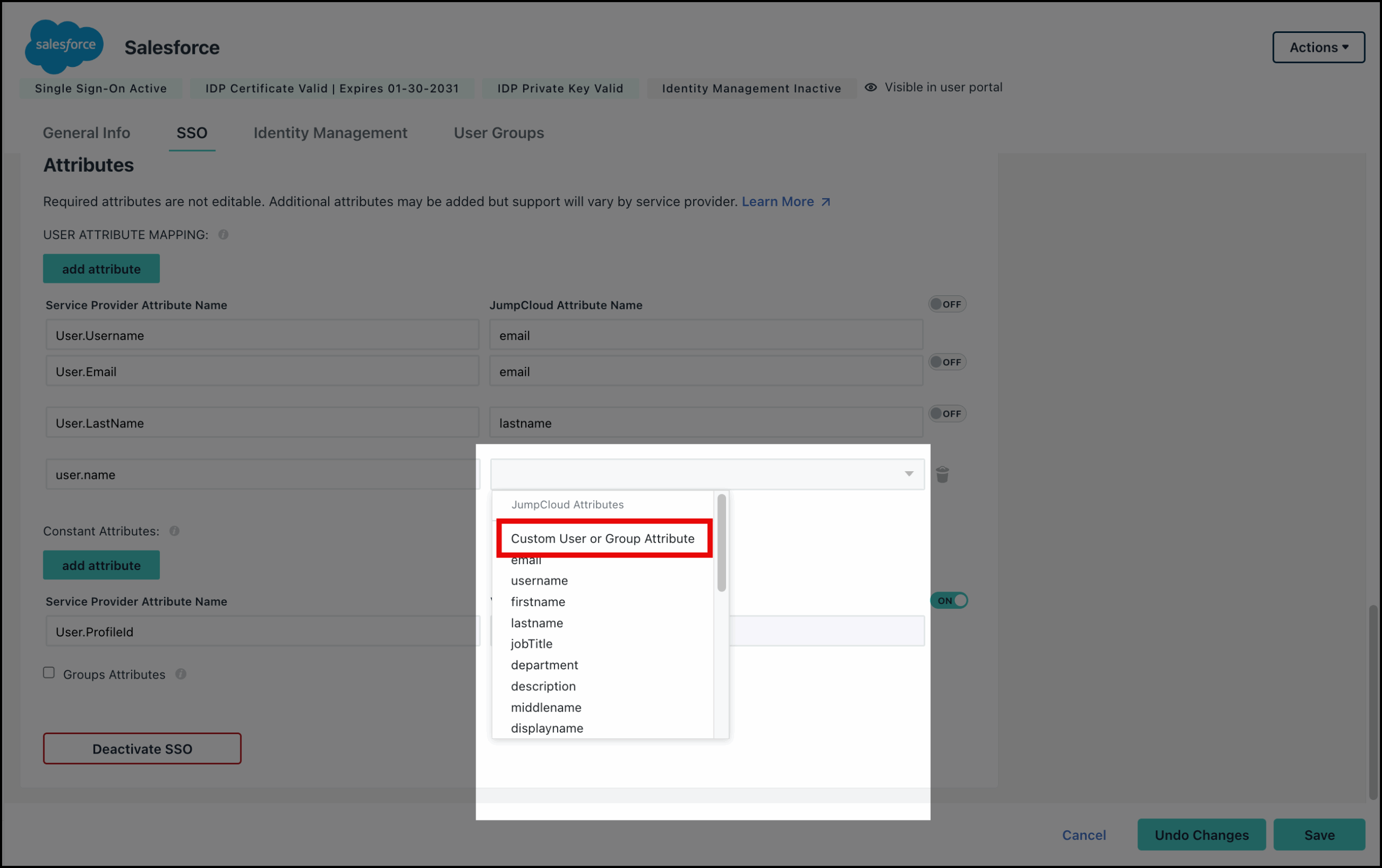Enable the OFF toggle beside User.Username mapping
Screen dimensions: 1382x868
[x=947, y=304]
